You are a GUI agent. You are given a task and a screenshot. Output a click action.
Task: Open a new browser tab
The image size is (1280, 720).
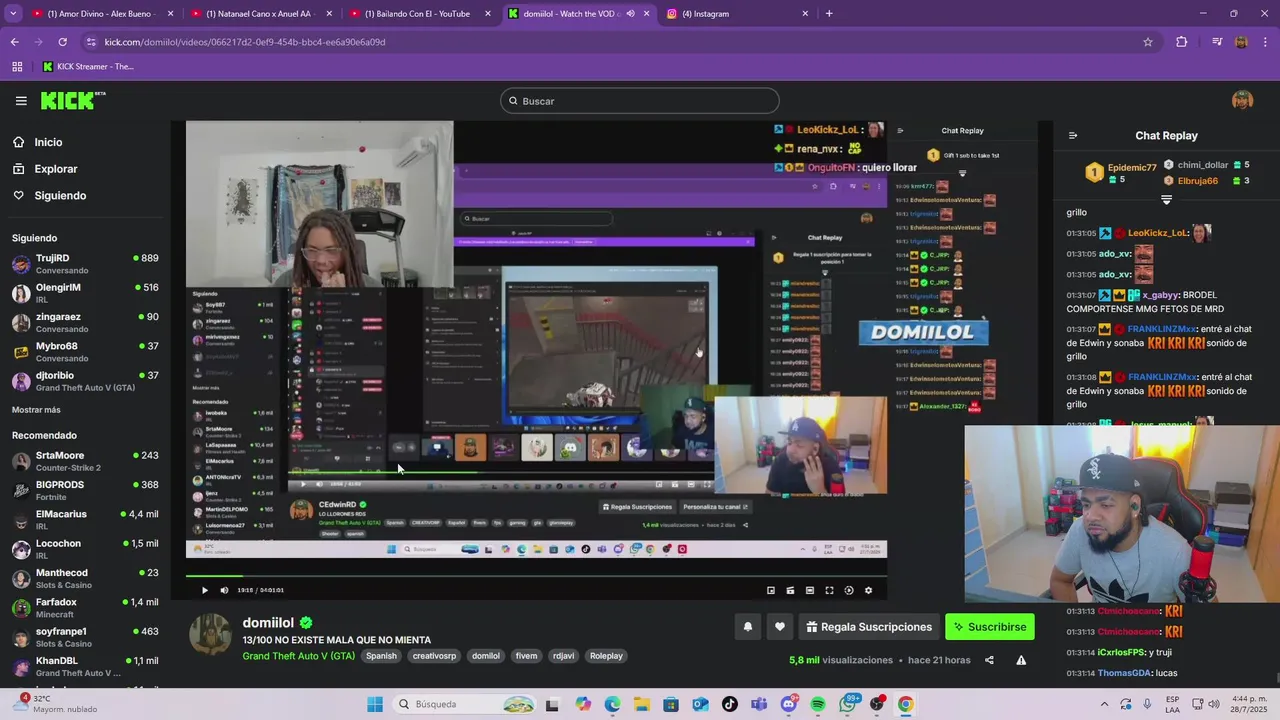pyautogui.click(x=829, y=14)
